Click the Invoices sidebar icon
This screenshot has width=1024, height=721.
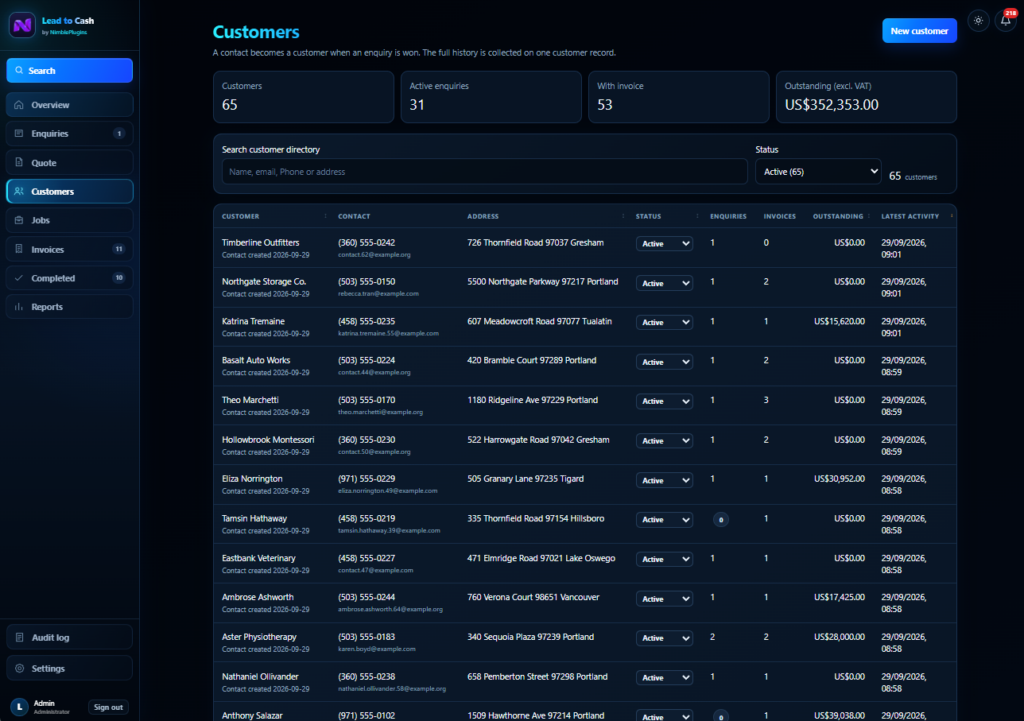[x=19, y=249]
